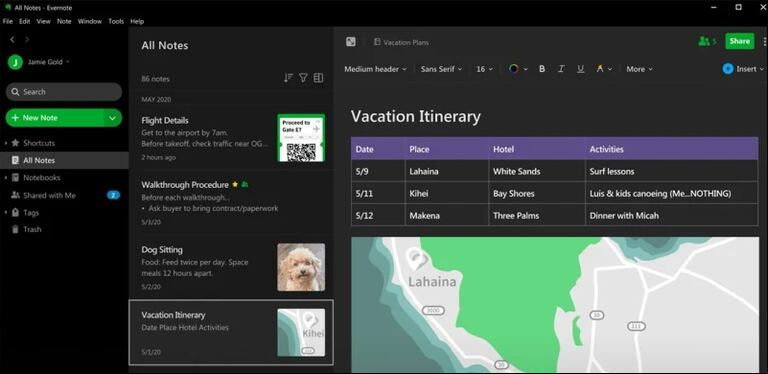Open the Help menu
Screen dimensions: 768x374
pos(137,22)
